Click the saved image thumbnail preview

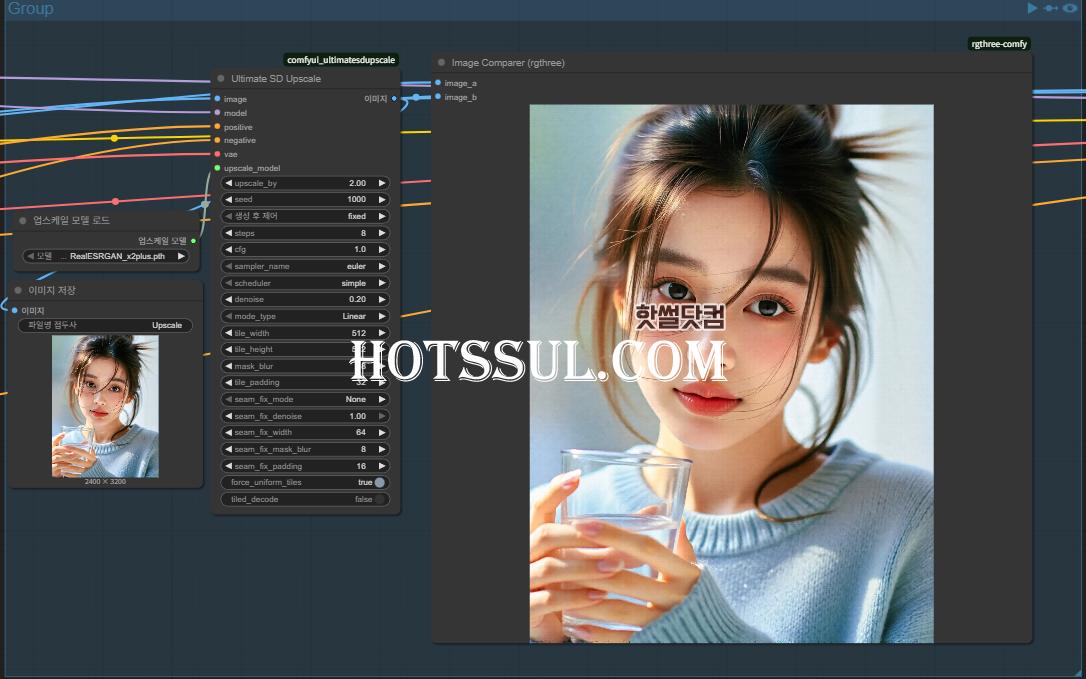point(105,405)
